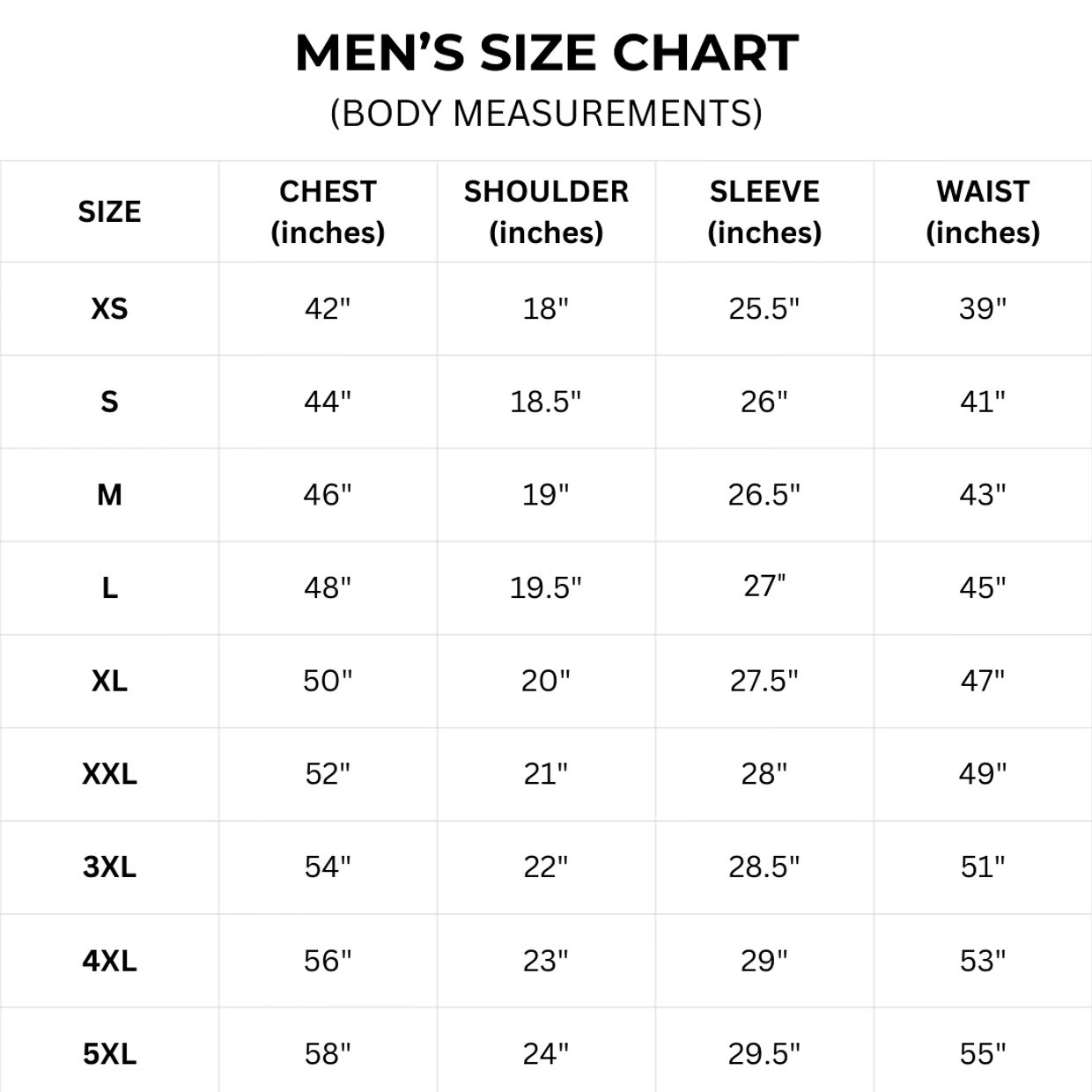The image size is (1092, 1092).
Task: Click the 56" chest value for 4XL
Action: click(x=328, y=960)
